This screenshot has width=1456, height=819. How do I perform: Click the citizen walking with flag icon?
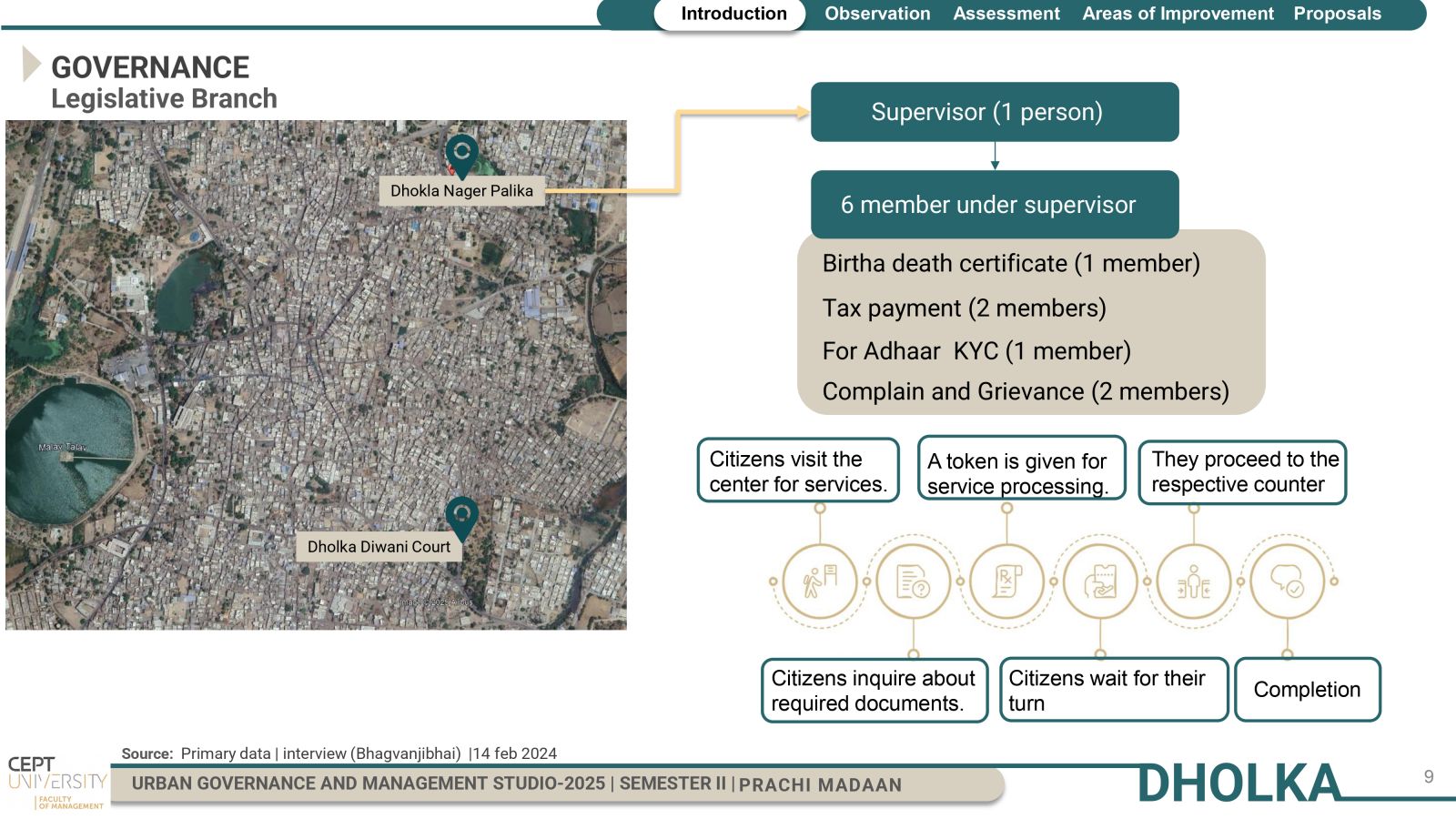(820, 581)
